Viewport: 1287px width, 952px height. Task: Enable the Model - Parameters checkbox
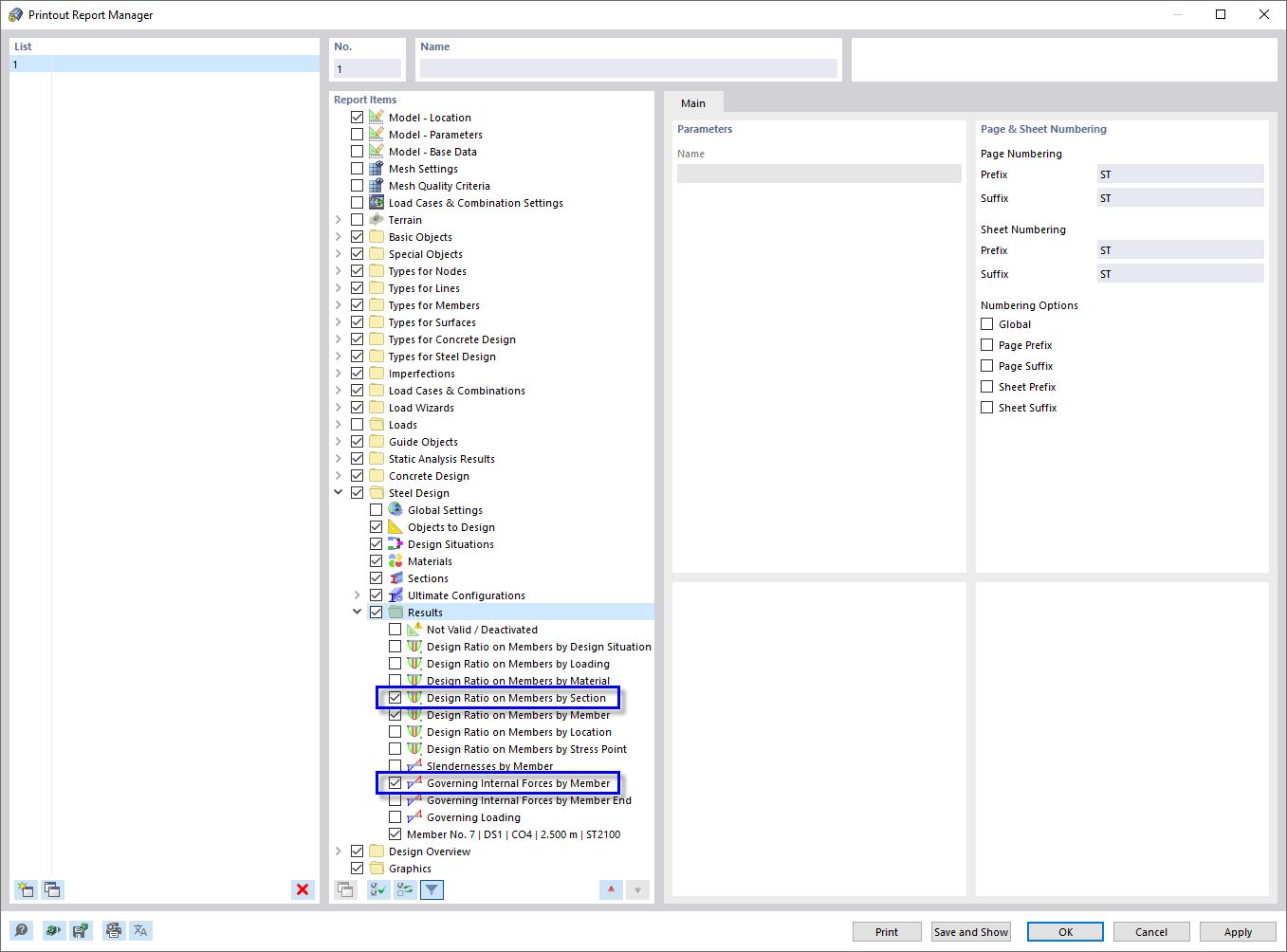pyautogui.click(x=358, y=135)
